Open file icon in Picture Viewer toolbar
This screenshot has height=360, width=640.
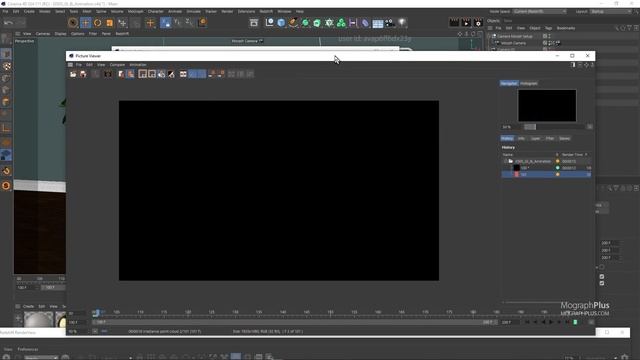tap(73, 74)
